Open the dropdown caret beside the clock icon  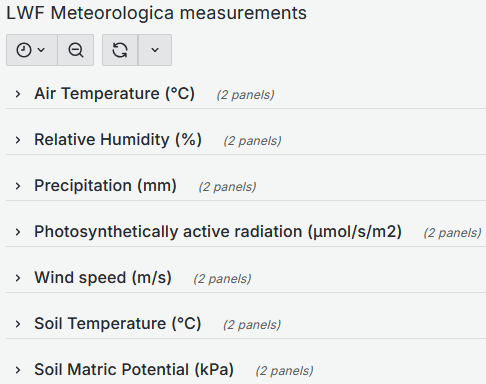pos(41,50)
